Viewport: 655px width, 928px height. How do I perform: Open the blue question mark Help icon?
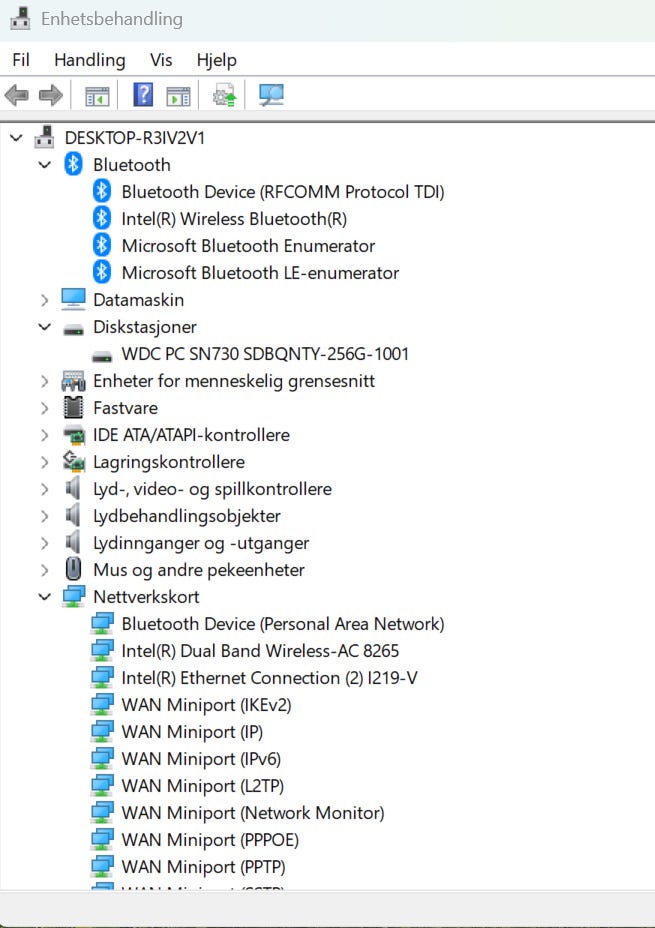click(x=143, y=95)
